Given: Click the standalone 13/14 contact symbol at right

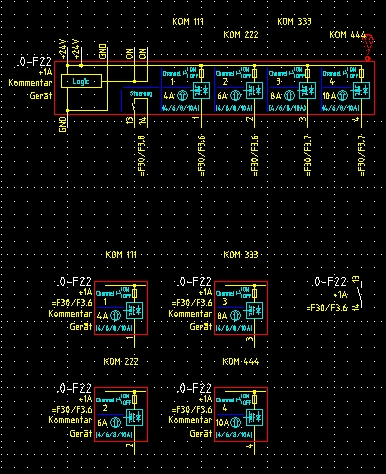Looking at the screenshot, I should [x=358, y=293].
